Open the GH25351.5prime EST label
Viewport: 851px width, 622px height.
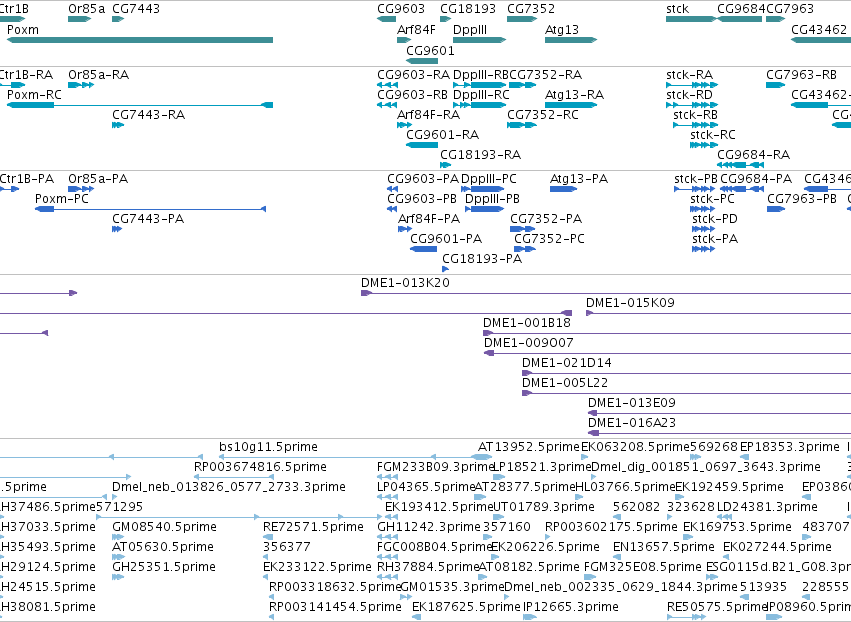coord(164,567)
